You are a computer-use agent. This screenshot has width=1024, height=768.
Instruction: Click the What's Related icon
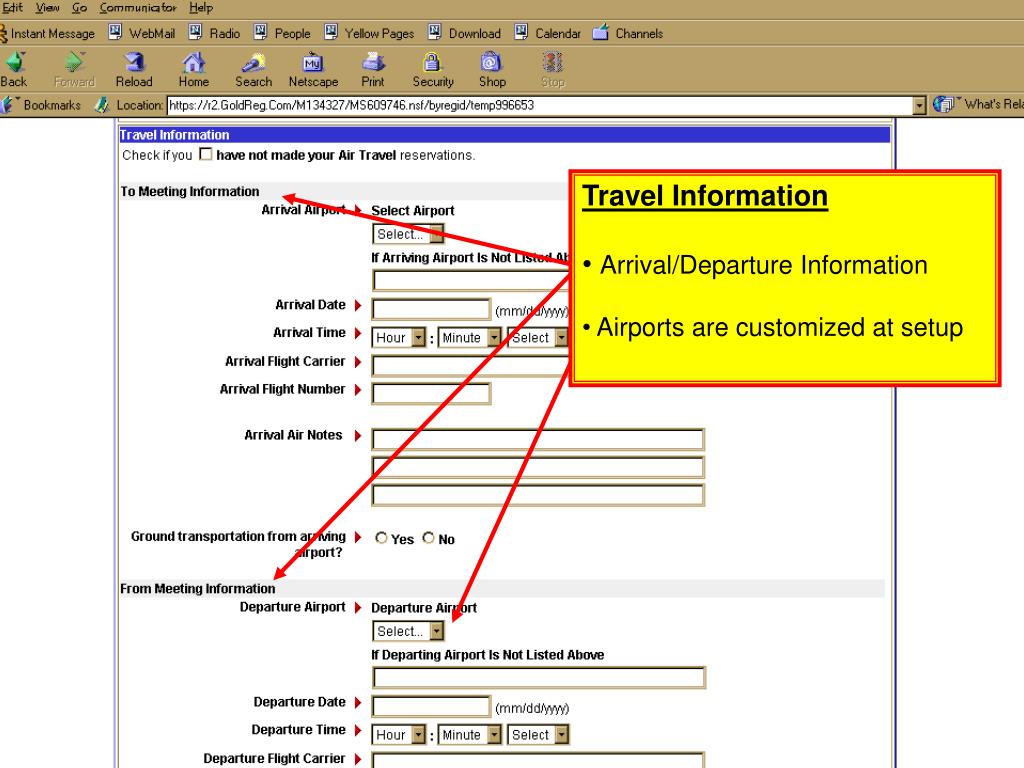[978, 104]
